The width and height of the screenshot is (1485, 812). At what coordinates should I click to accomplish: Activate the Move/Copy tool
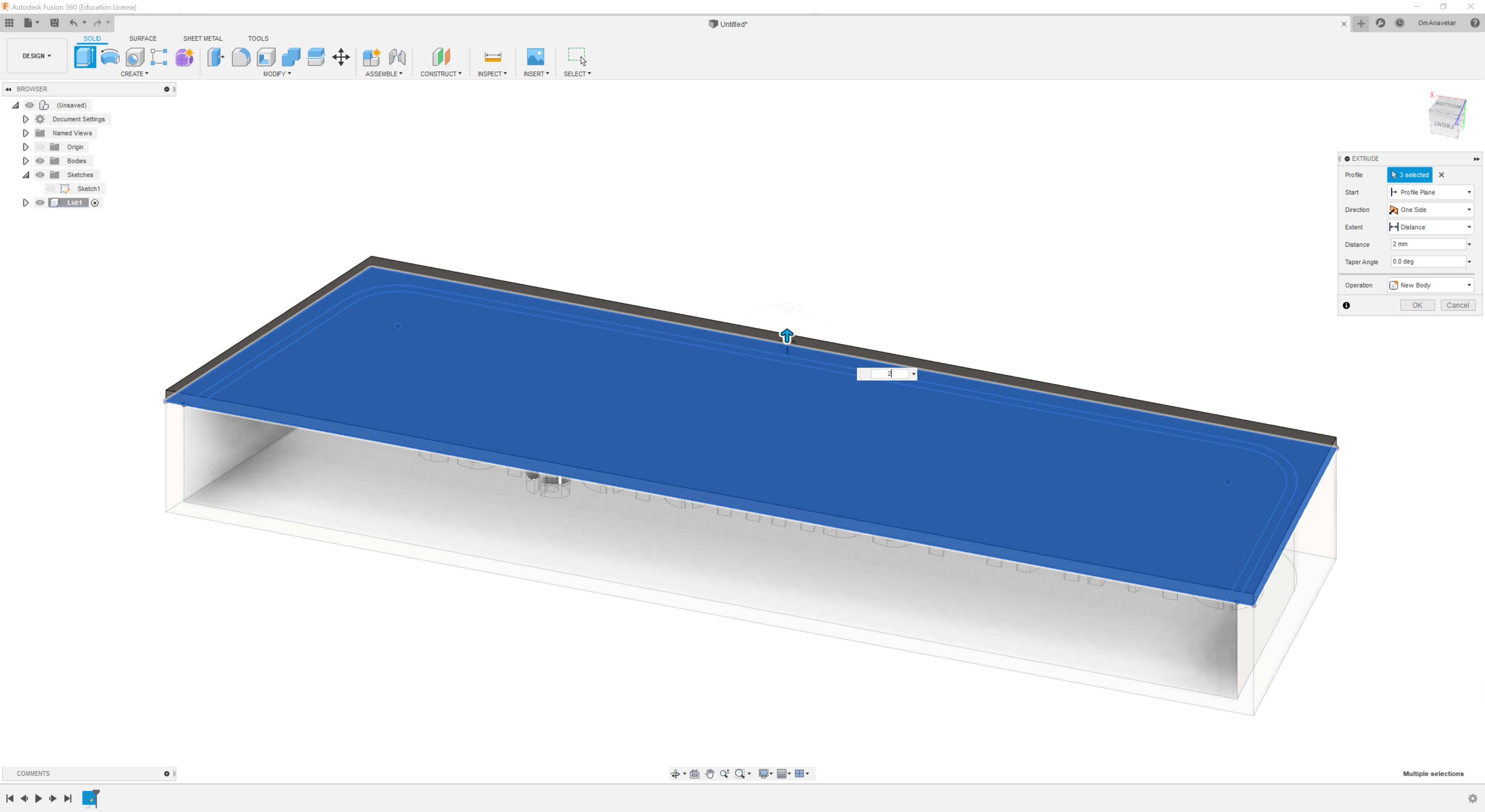[x=341, y=56]
